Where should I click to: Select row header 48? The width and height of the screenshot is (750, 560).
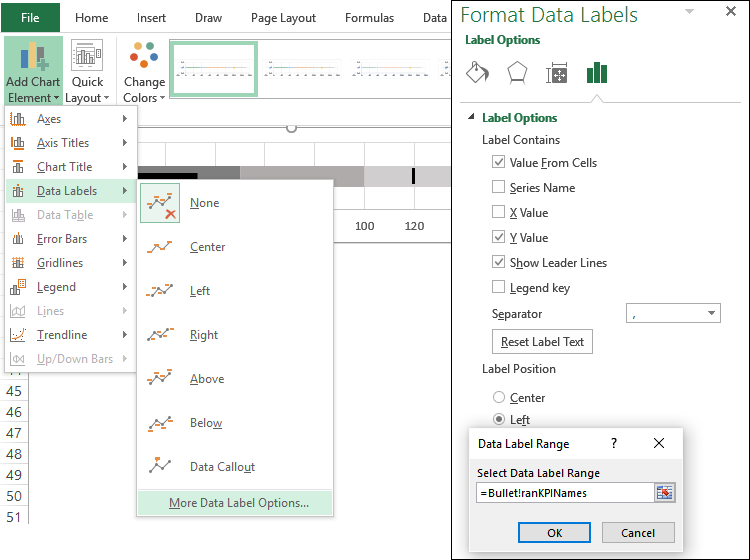point(14,454)
